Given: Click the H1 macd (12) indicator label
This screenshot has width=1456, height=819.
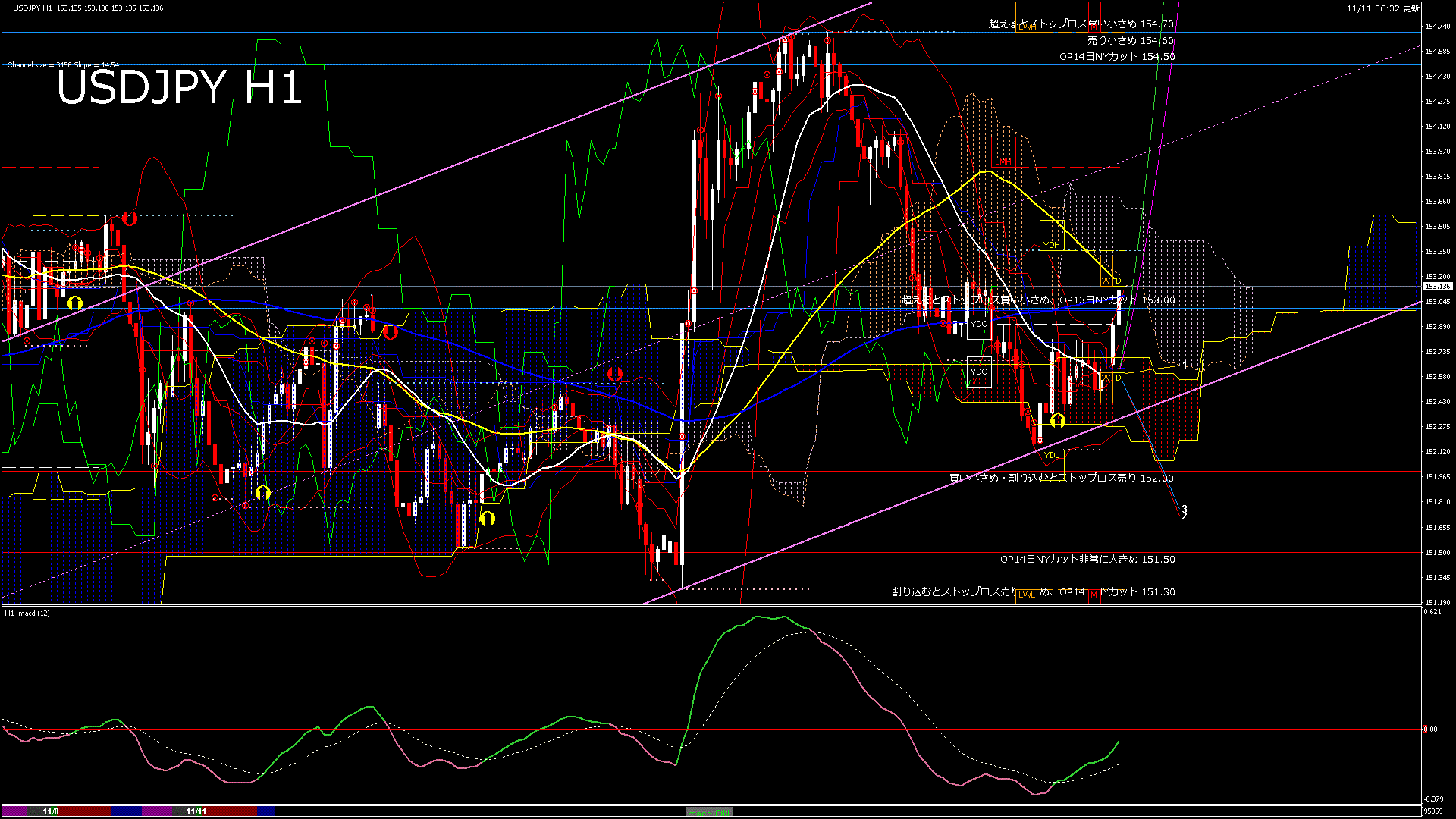Looking at the screenshot, I should pos(28,613).
